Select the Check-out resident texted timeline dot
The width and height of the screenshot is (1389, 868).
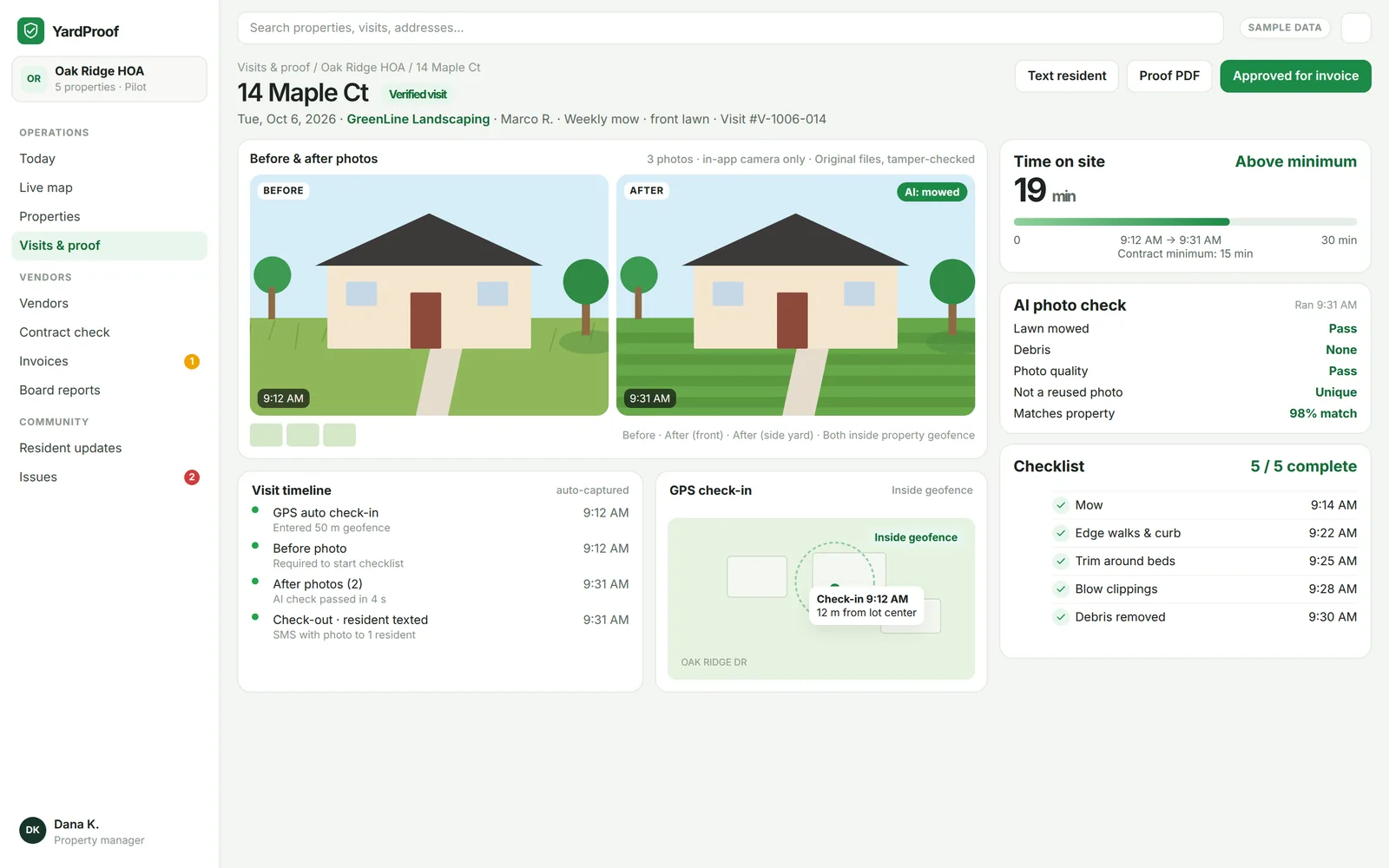[x=255, y=617]
